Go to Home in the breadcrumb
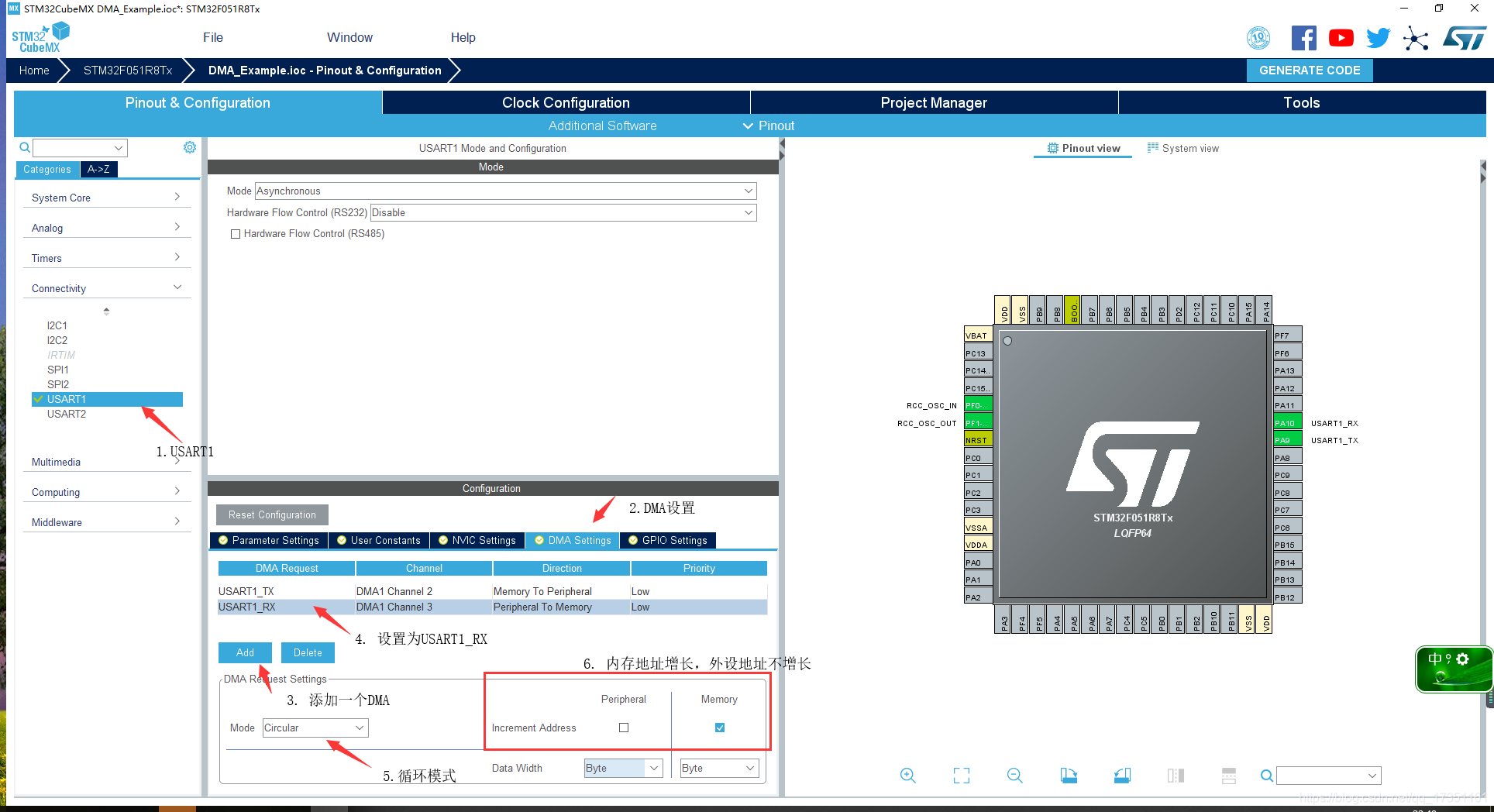Image resolution: width=1494 pixels, height=812 pixels. (x=34, y=70)
